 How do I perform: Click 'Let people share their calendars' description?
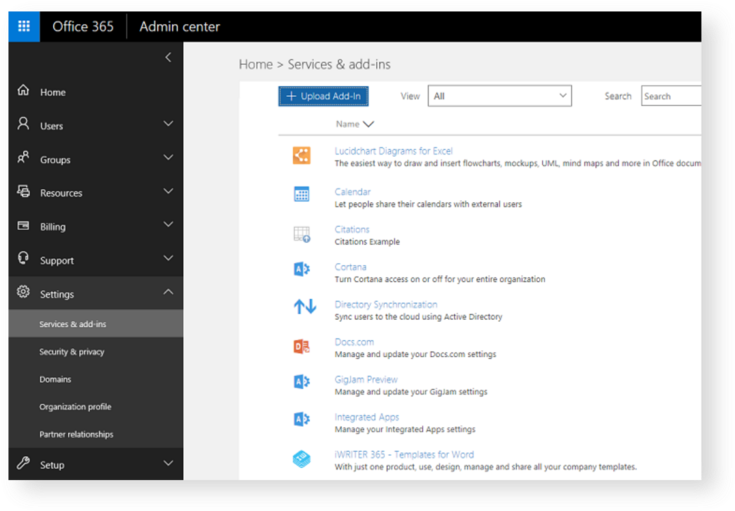[428, 204]
